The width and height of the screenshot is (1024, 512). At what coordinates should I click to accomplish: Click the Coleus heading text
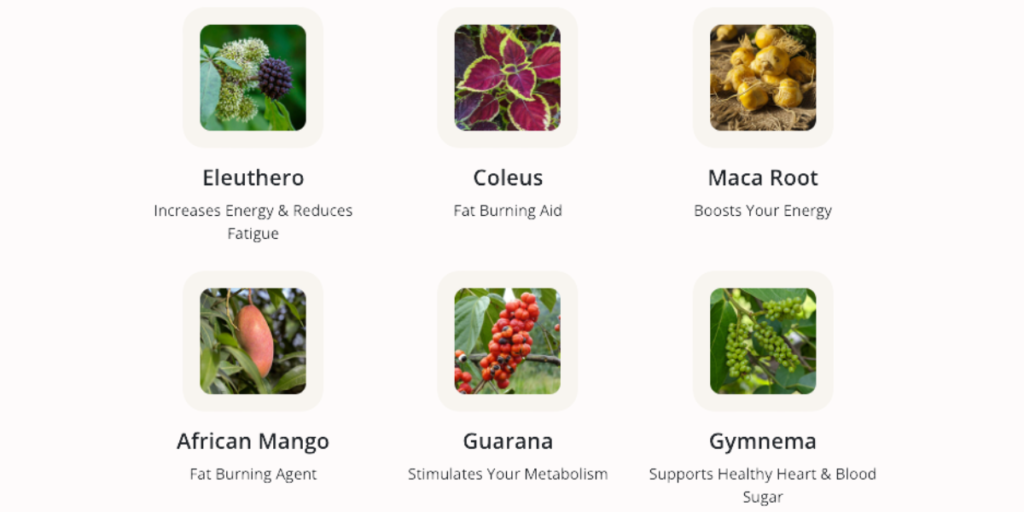click(x=507, y=178)
